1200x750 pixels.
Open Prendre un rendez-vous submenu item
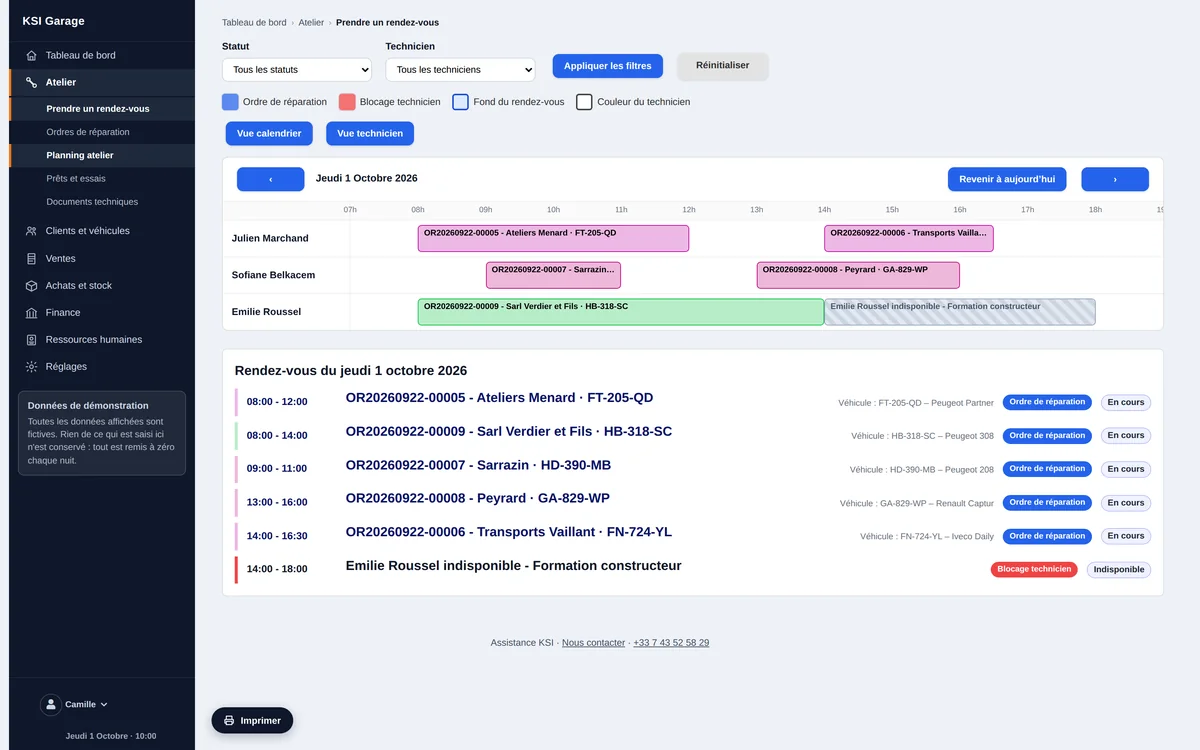(98, 109)
